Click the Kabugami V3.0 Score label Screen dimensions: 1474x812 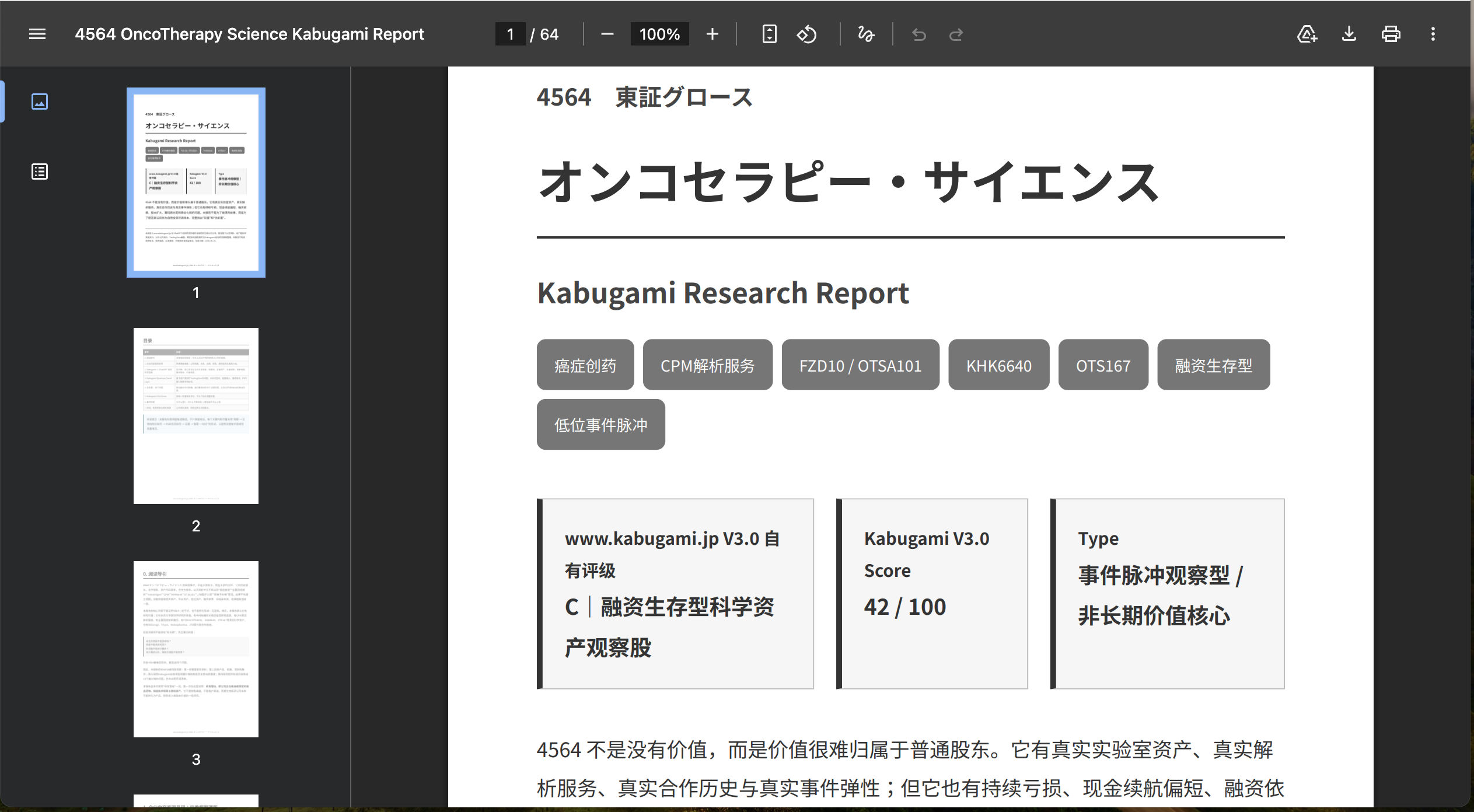927,554
